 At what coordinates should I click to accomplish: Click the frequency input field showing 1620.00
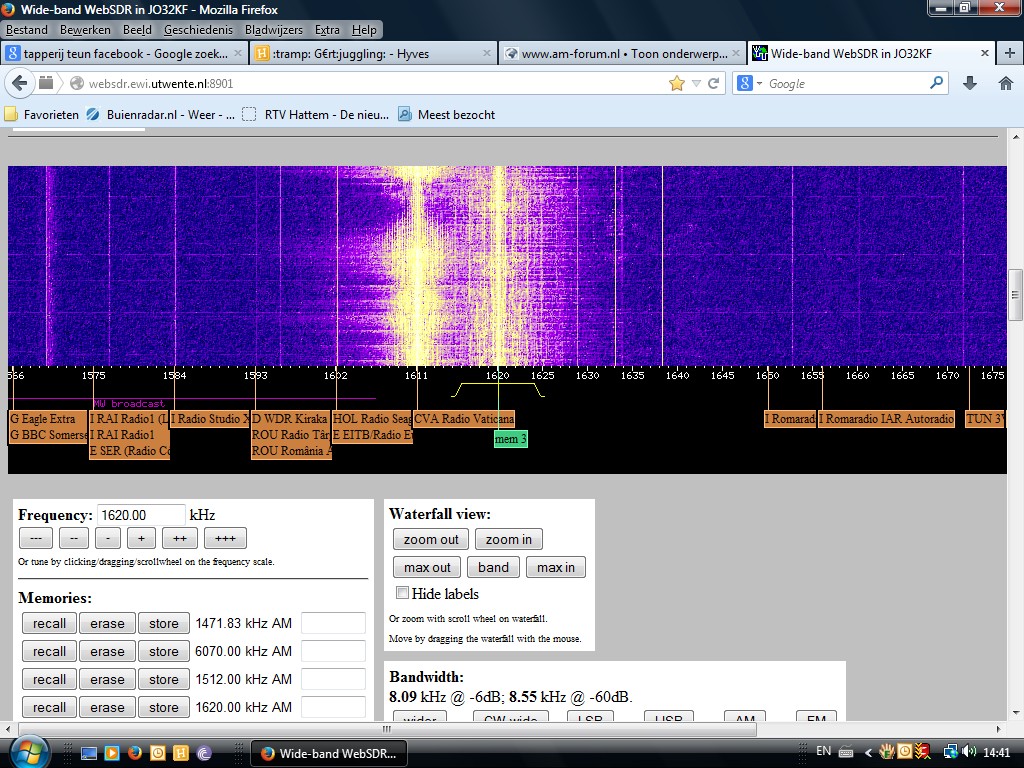point(141,515)
